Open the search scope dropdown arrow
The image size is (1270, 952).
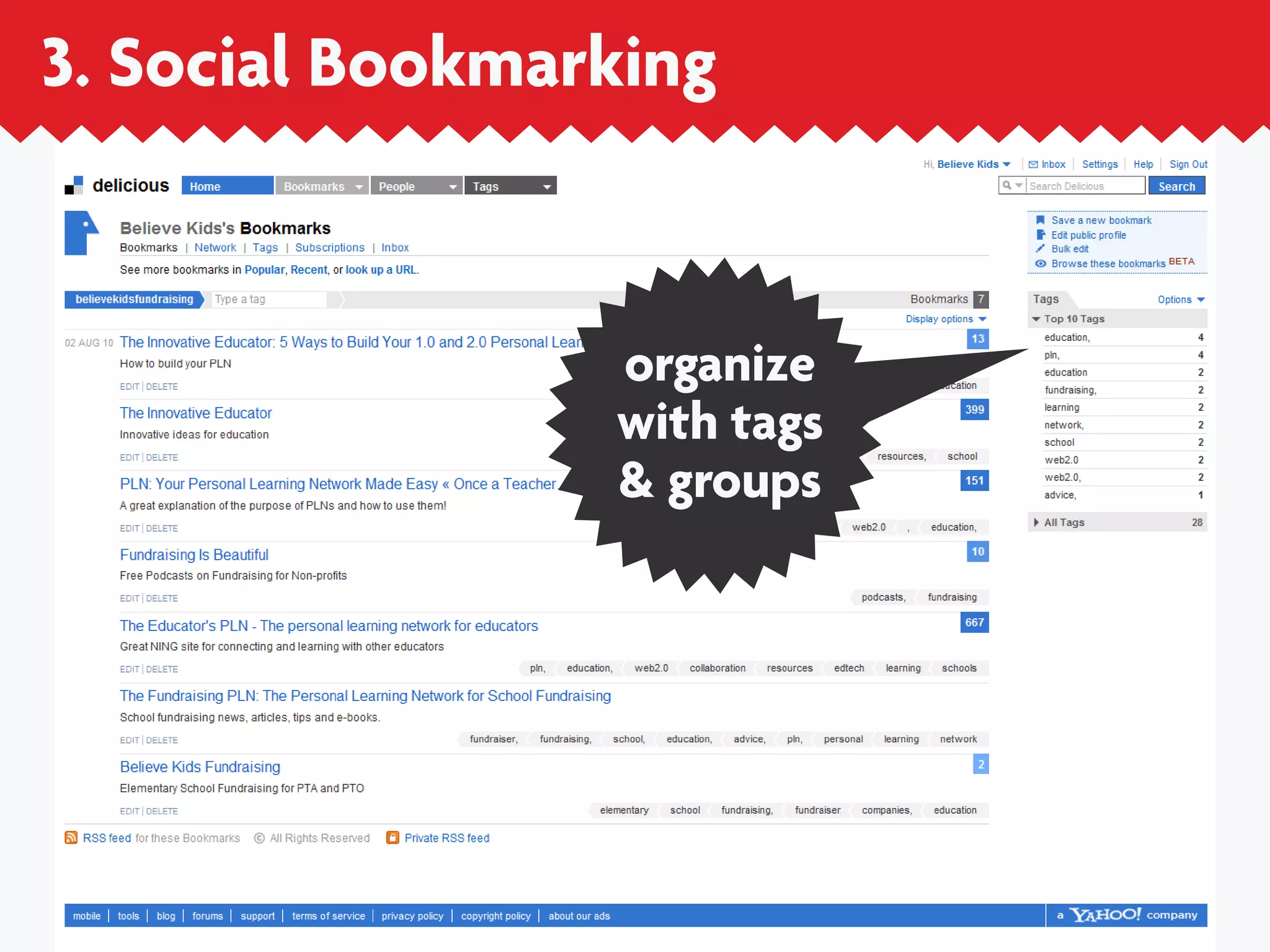pyautogui.click(x=1019, y=185)
